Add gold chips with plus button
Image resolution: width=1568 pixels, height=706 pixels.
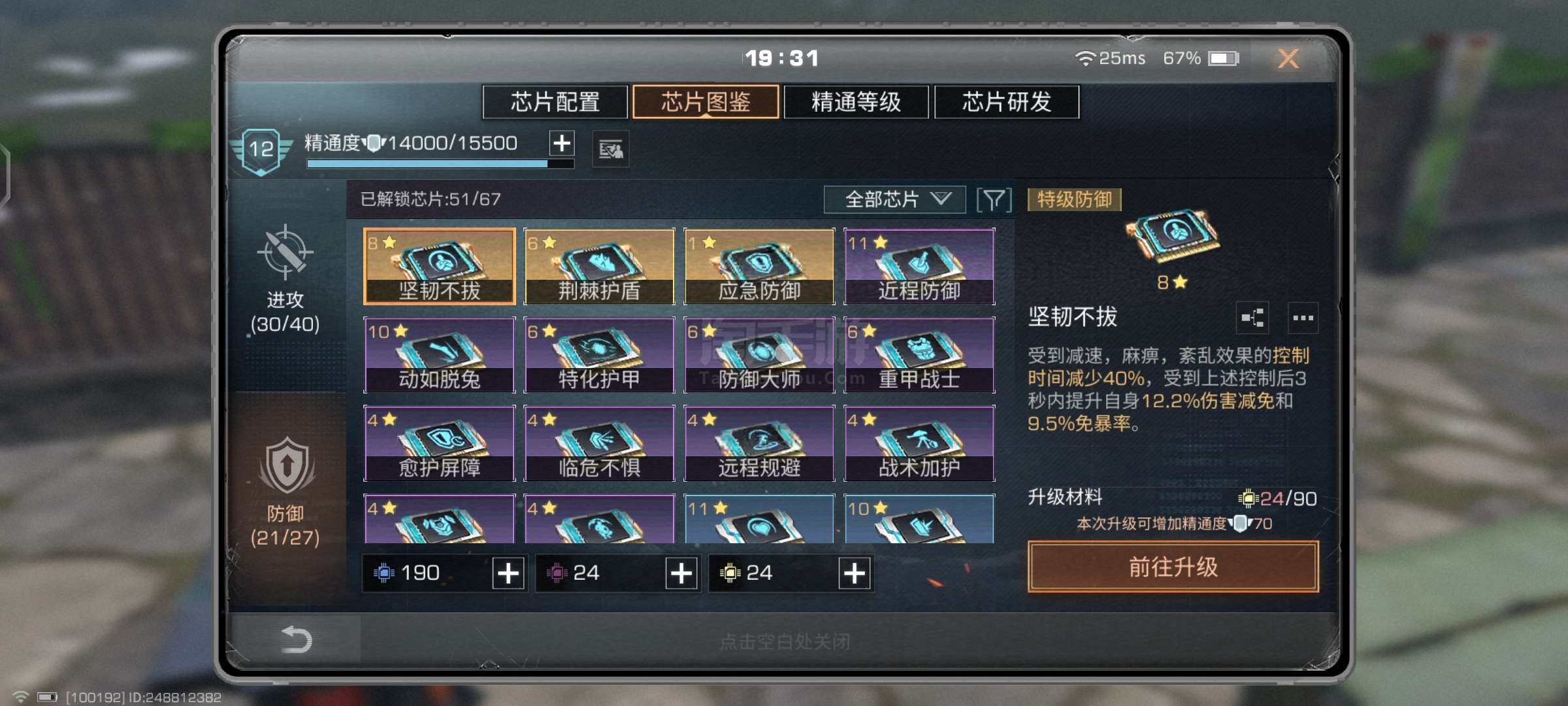click(x=855, y=573)
